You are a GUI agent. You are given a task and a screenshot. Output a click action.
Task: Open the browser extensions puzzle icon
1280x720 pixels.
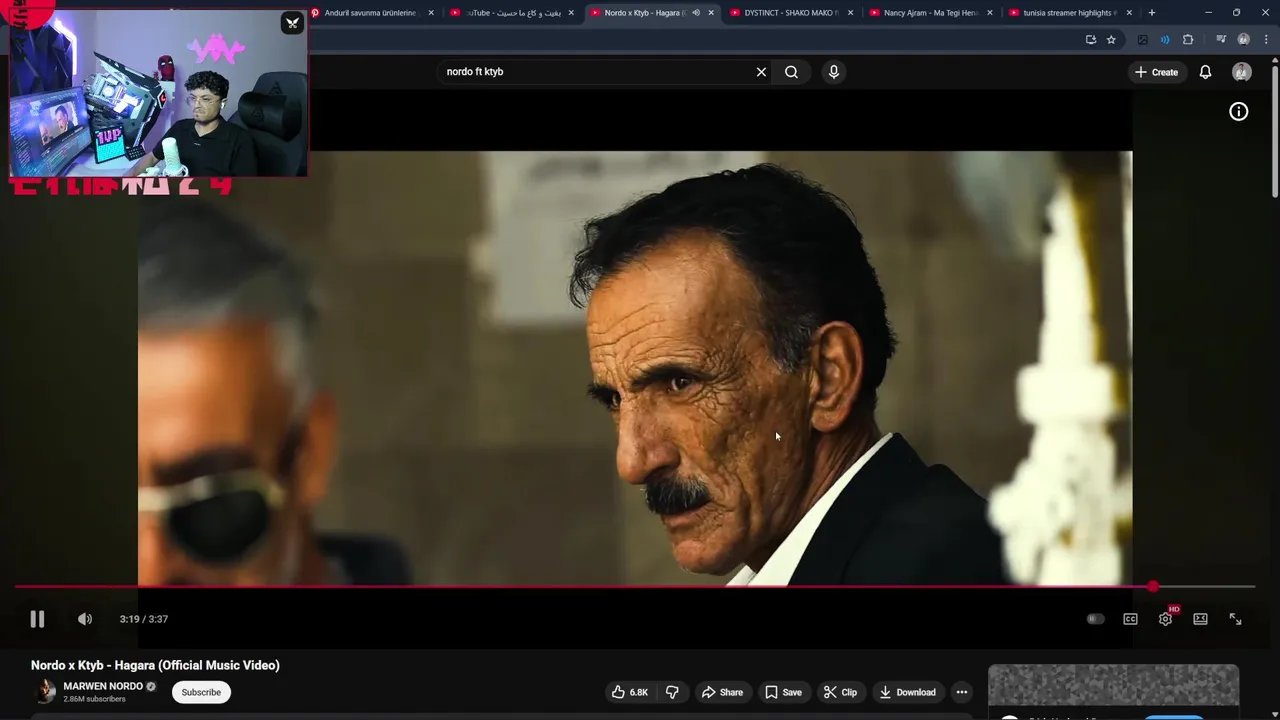1188,40
